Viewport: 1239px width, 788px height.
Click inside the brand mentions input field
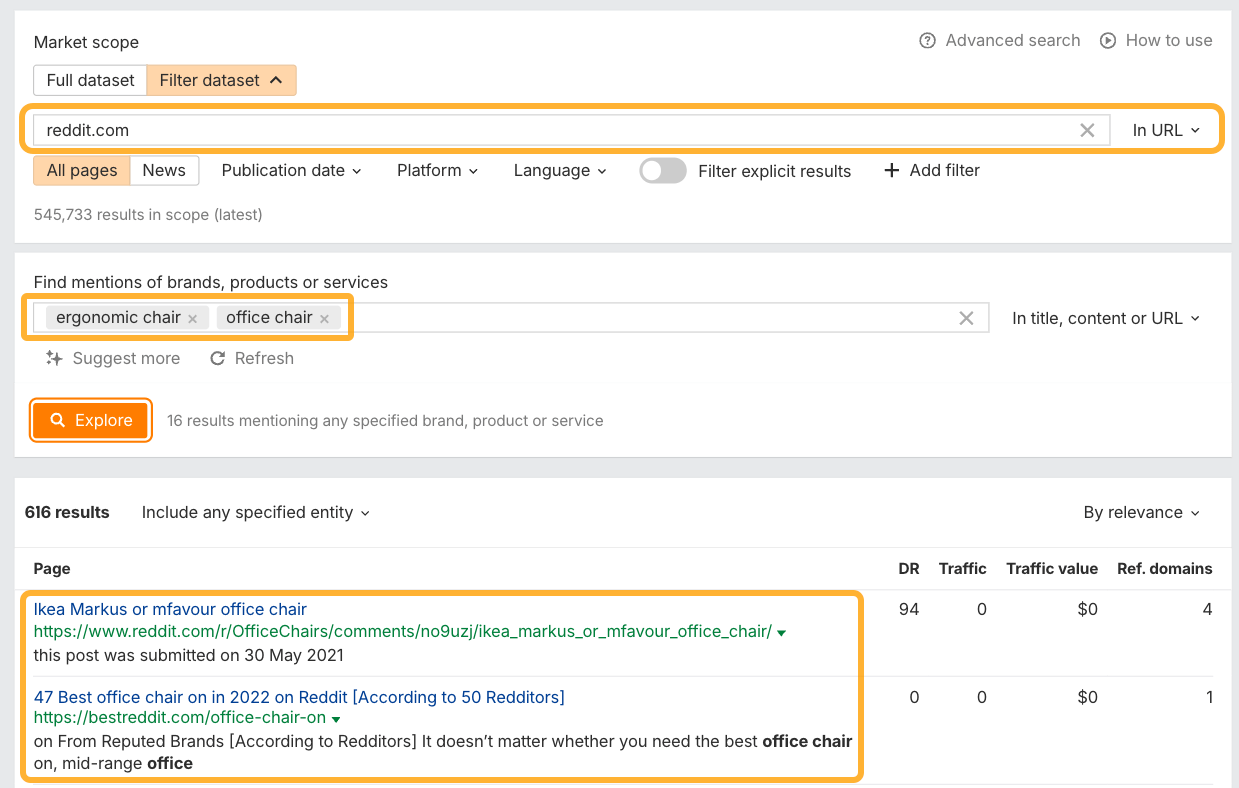click(x=600, y=318)
